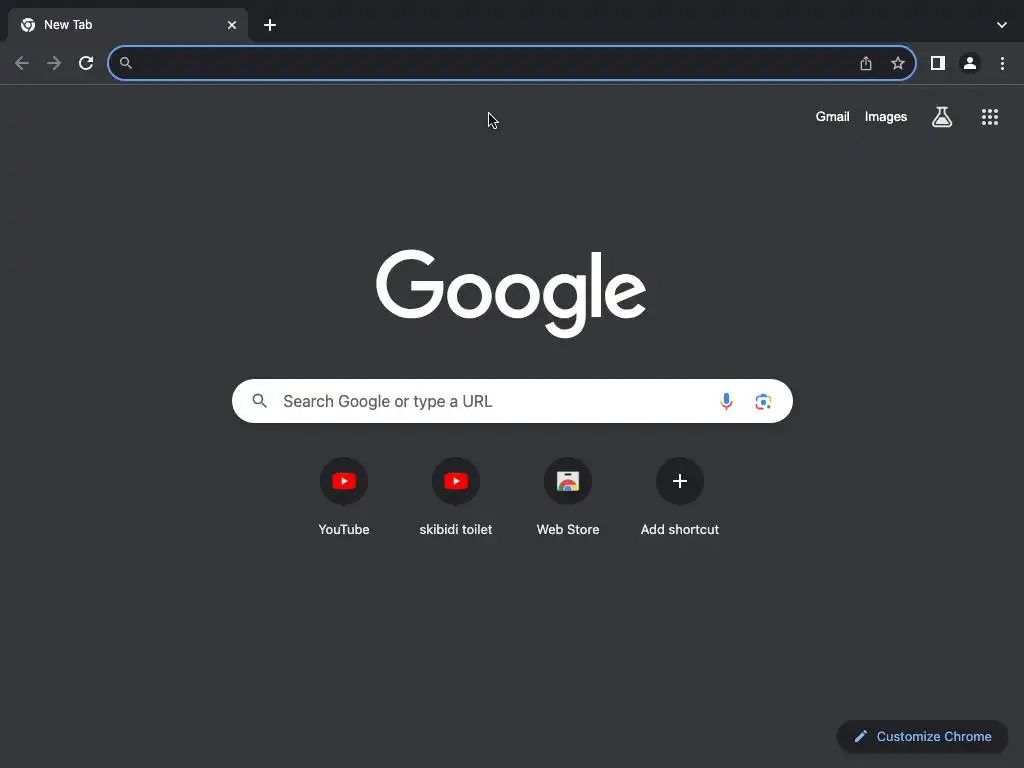
Task: Search by image with Google Lens icon
Action: click(763, 401)
